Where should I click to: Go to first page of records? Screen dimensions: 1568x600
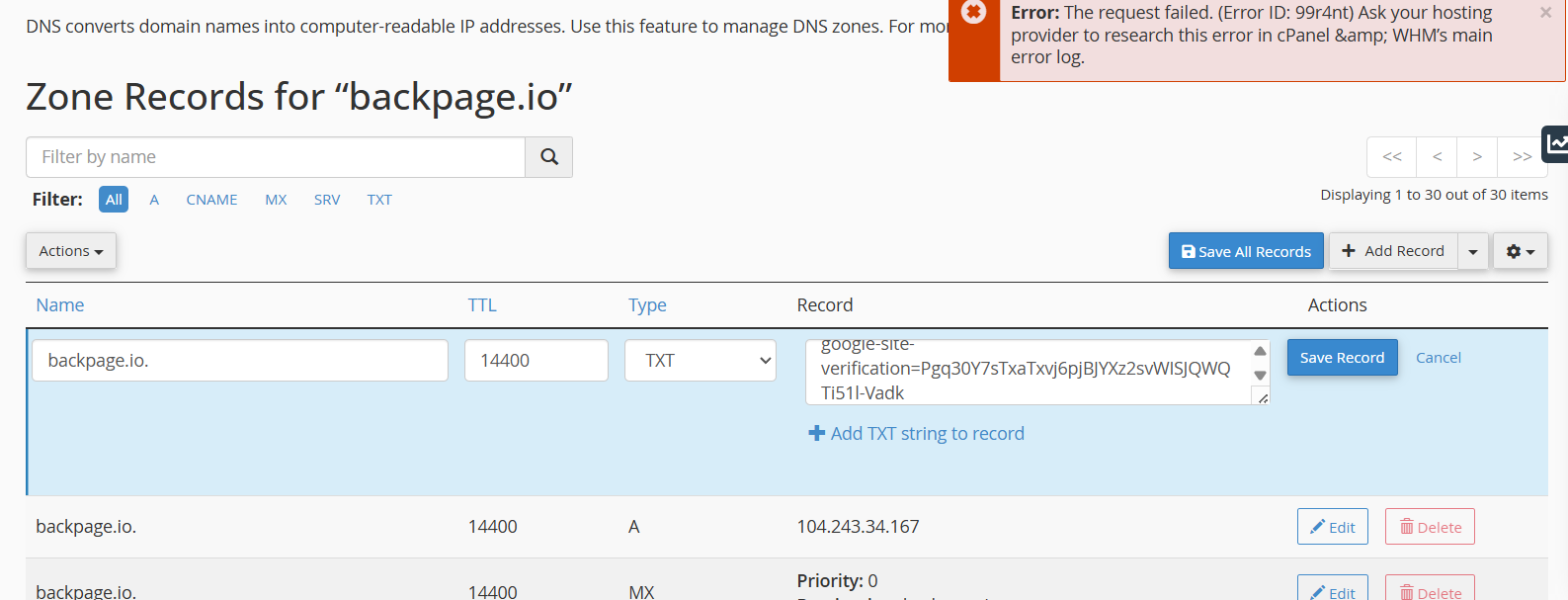1392,156
